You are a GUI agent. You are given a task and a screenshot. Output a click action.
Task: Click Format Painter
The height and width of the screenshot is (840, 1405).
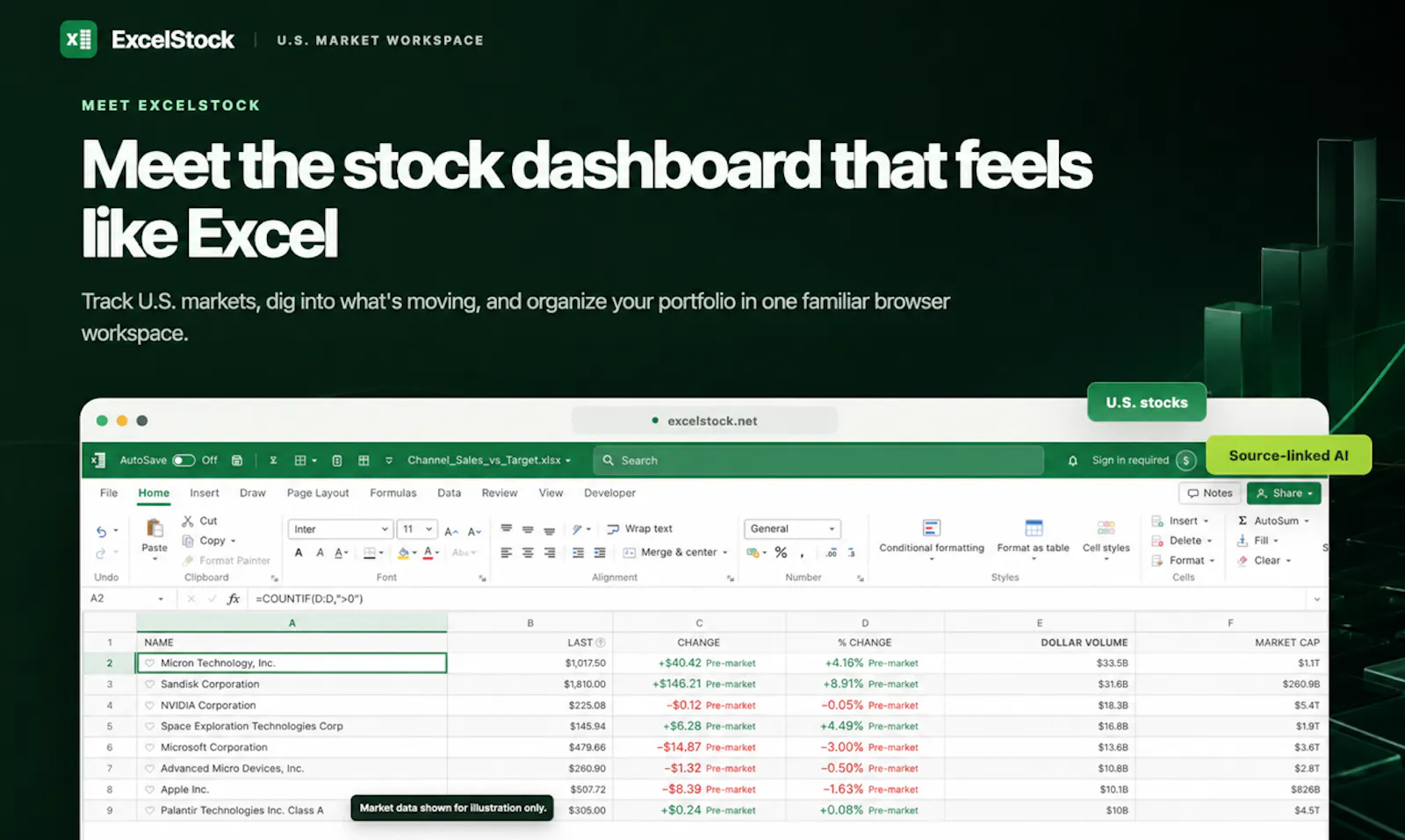point(227,560)
